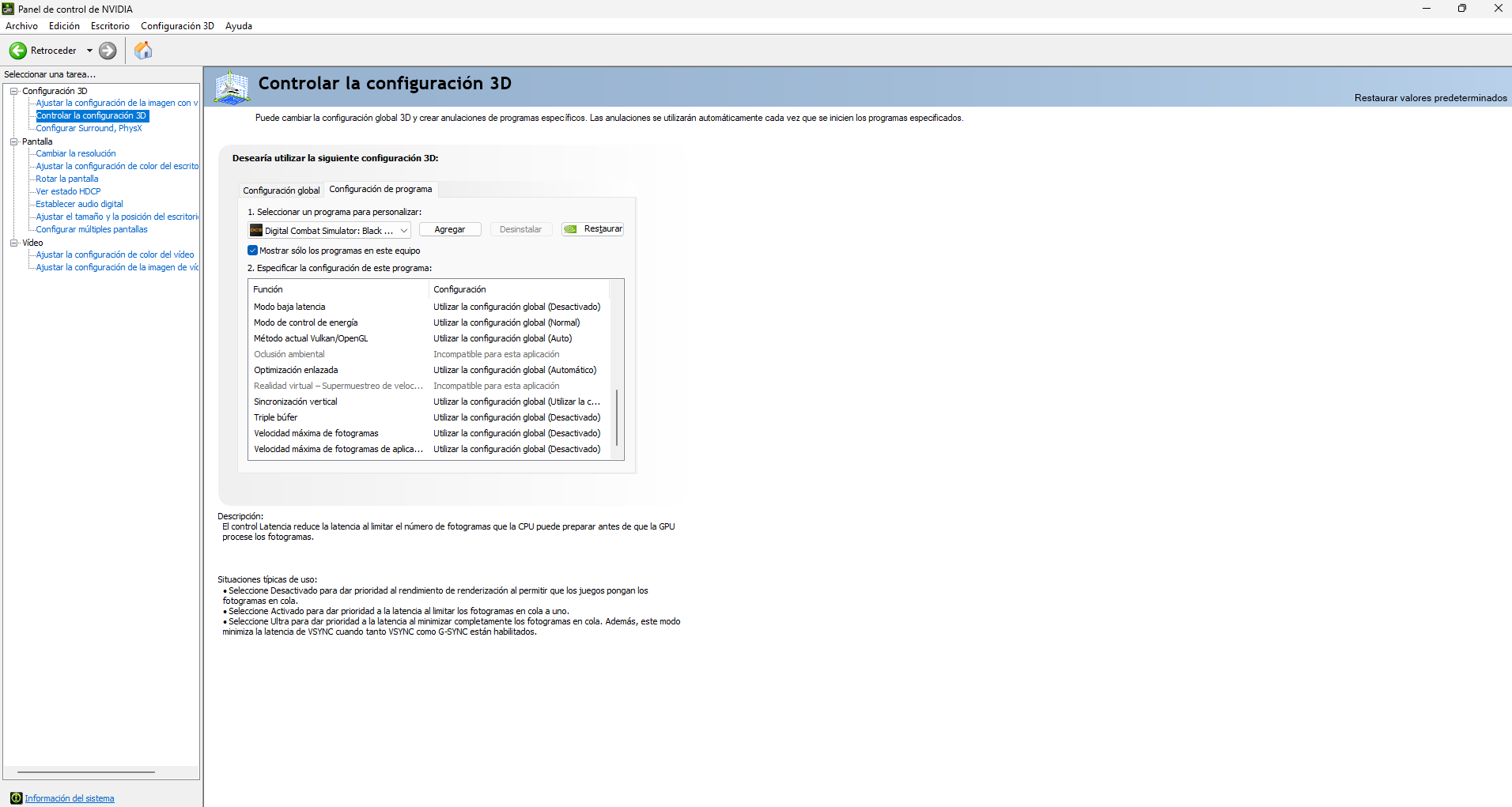Open Ajustar la configuración de la imagen de vídeo
This screenshot has height=807, width=1512.
[x=117, y=267]
